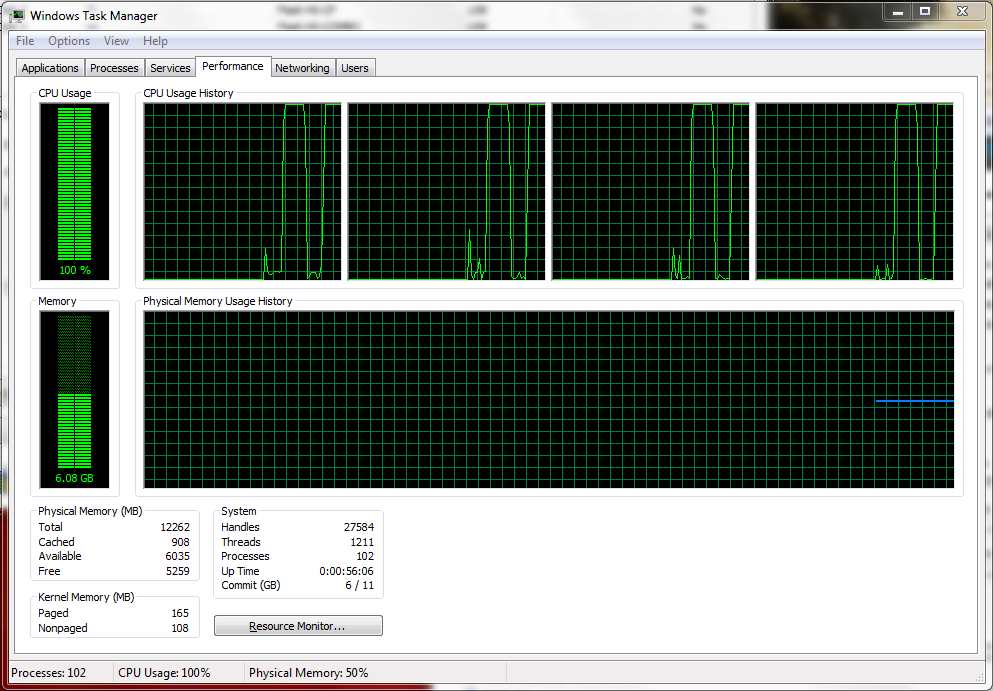
Task: Switch to the Networking tab
Action: (302, 68)
